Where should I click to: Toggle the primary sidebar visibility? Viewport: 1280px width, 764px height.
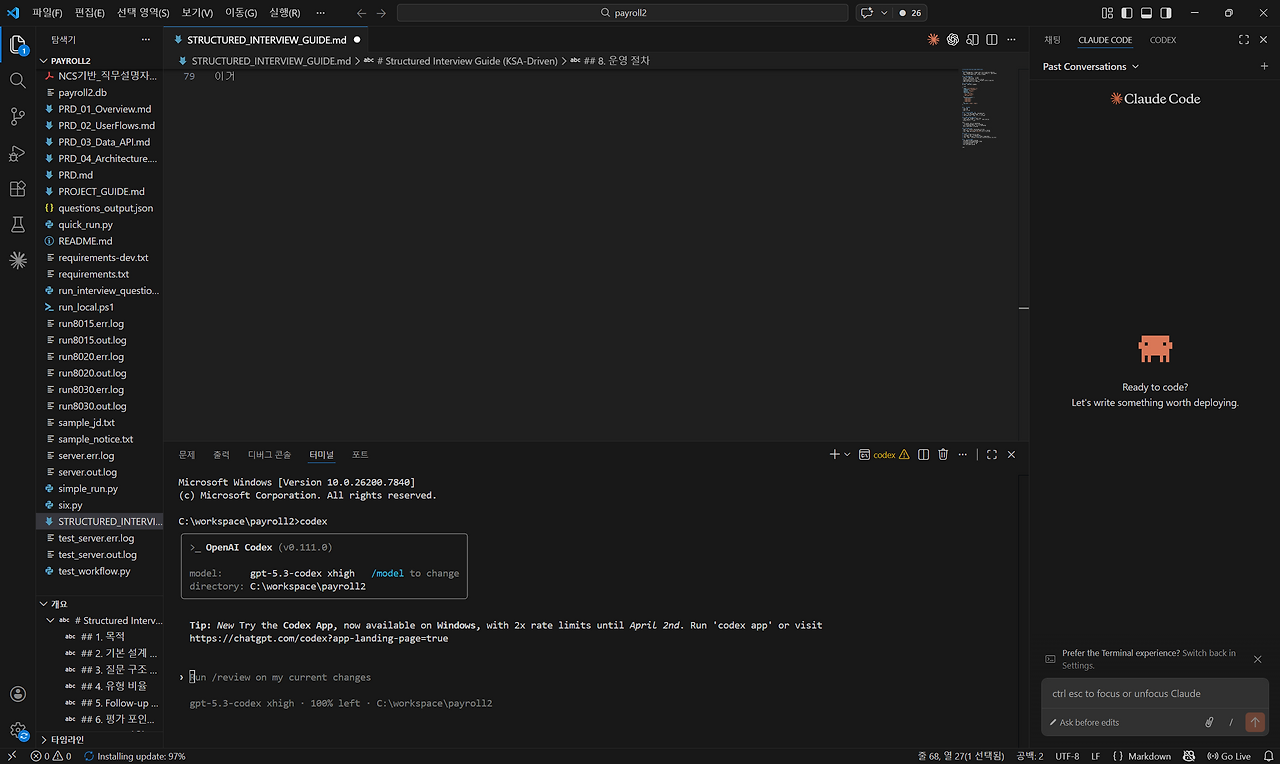pos(1127,13)
